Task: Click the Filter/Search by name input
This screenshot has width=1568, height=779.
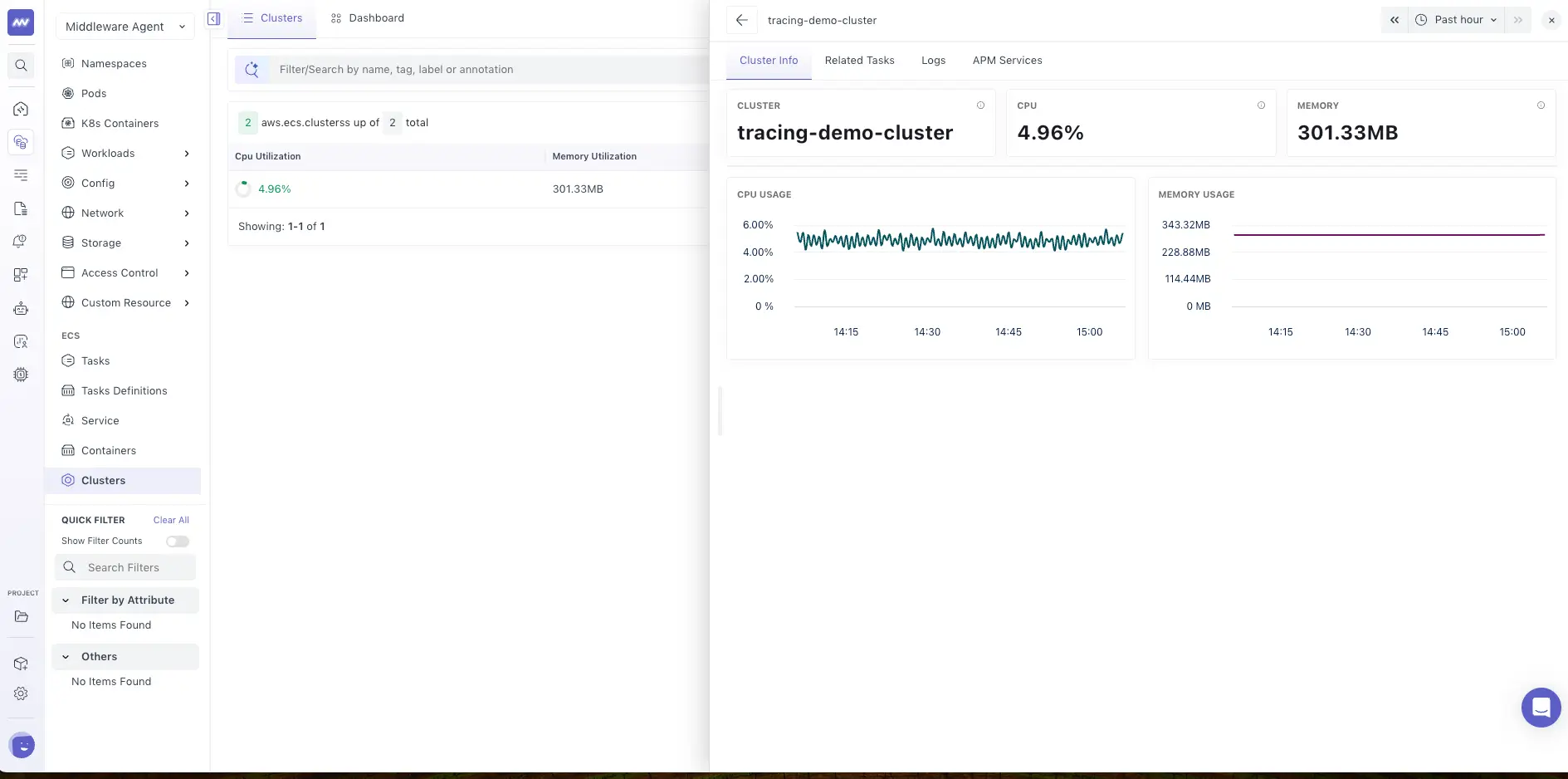Action: pyautogui.click(x=490, y=70)
